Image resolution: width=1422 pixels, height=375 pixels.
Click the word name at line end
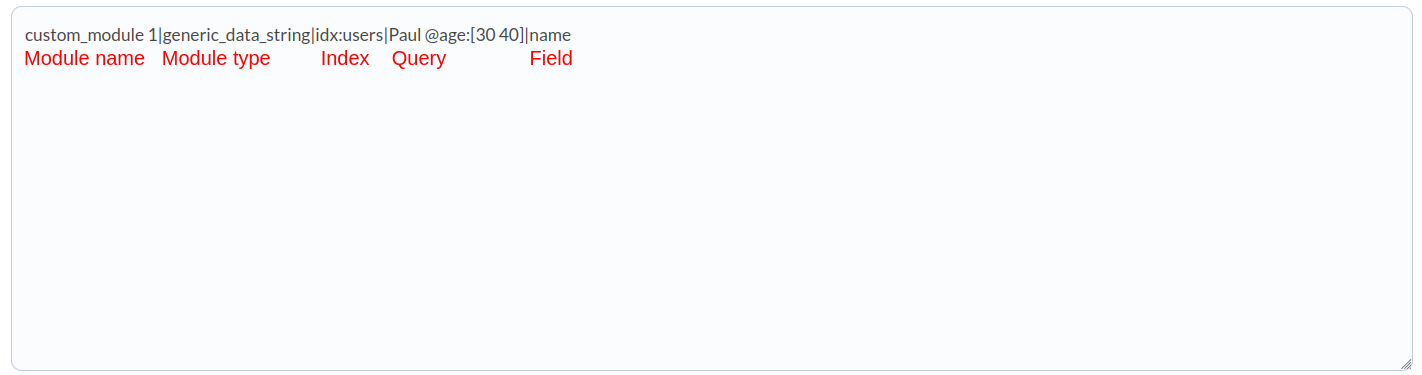pos(549,35)
